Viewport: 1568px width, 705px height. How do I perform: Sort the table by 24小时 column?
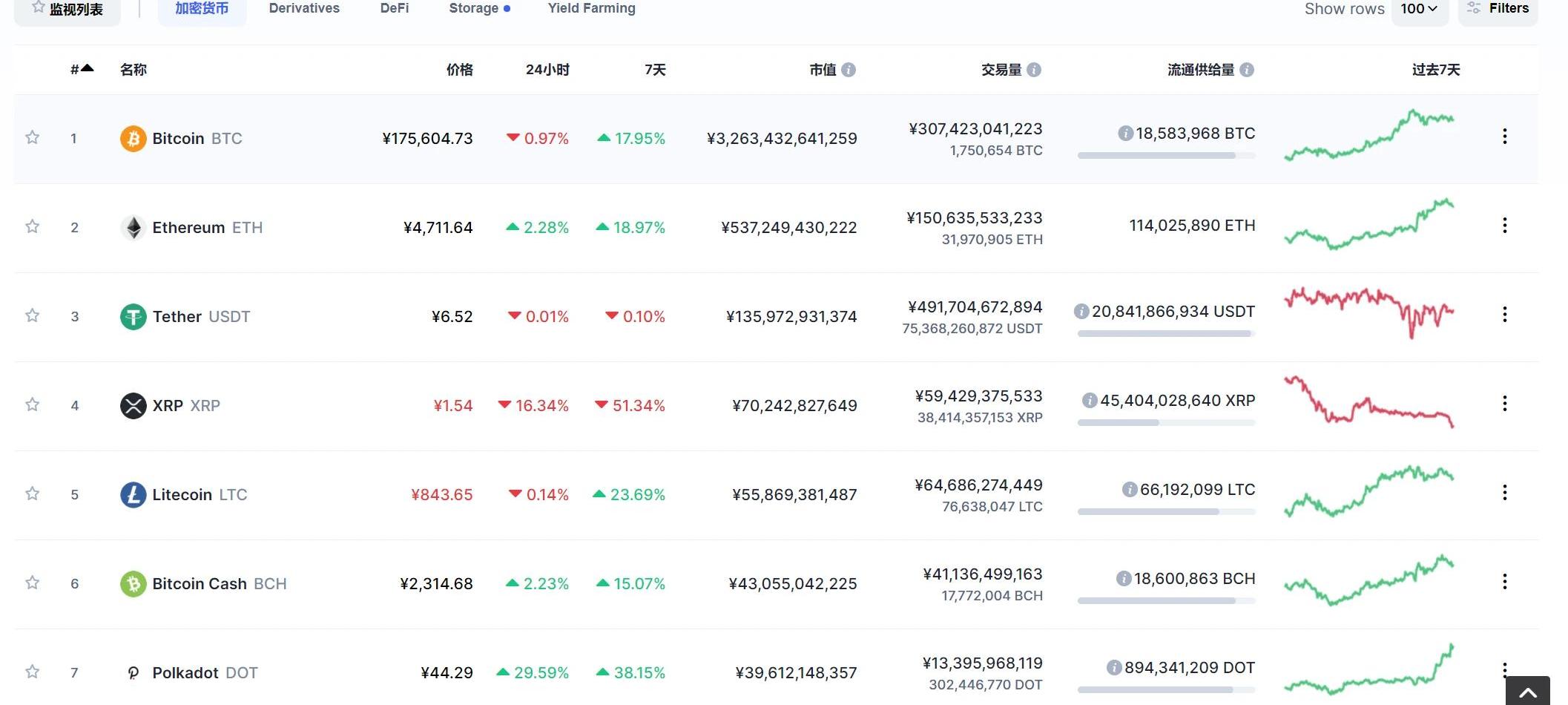[x=547, y=70]
